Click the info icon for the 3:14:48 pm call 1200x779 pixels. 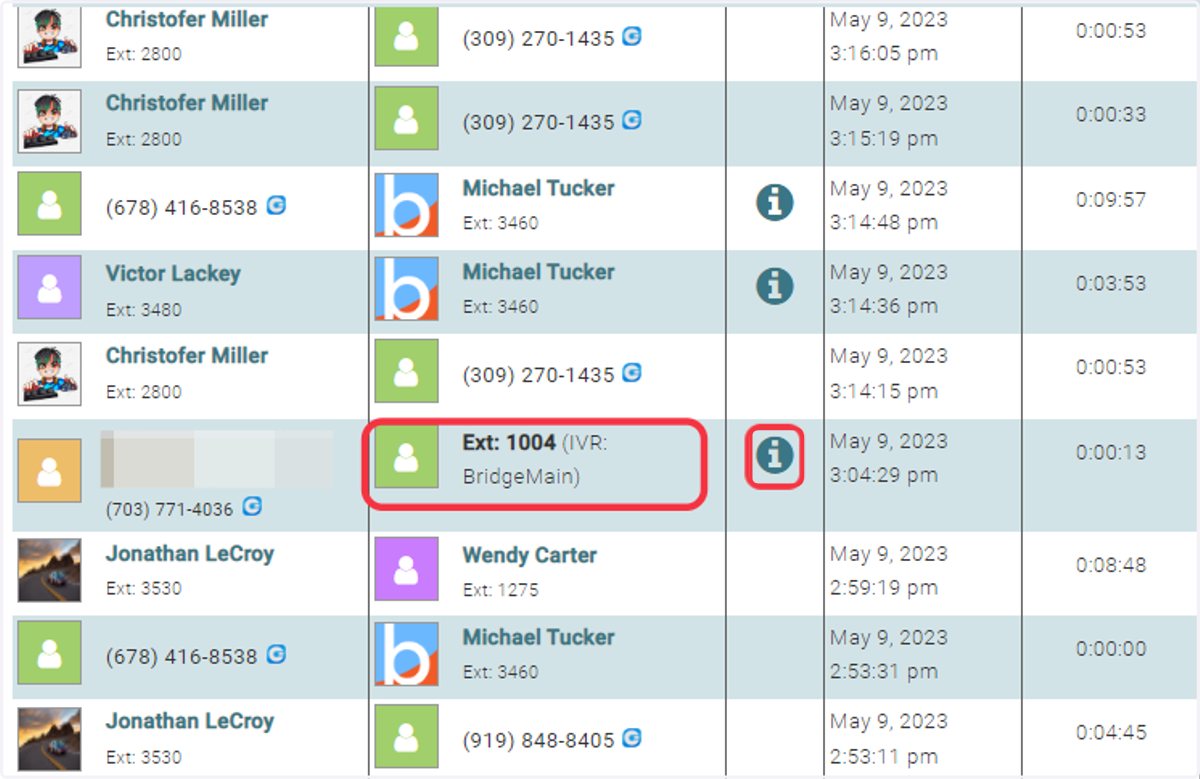[774, 202]
